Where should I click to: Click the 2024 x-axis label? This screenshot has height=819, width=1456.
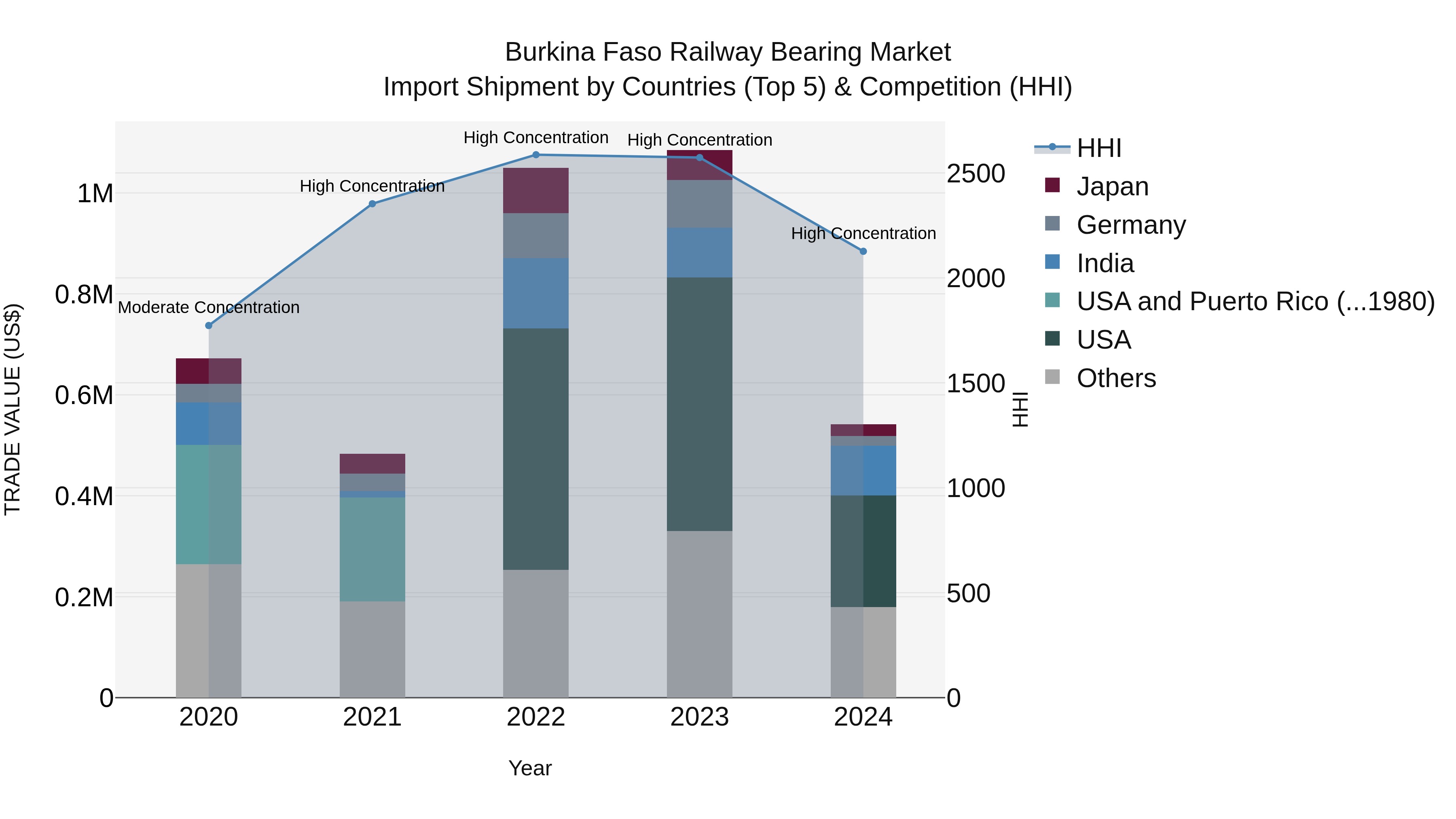(863, 717)
